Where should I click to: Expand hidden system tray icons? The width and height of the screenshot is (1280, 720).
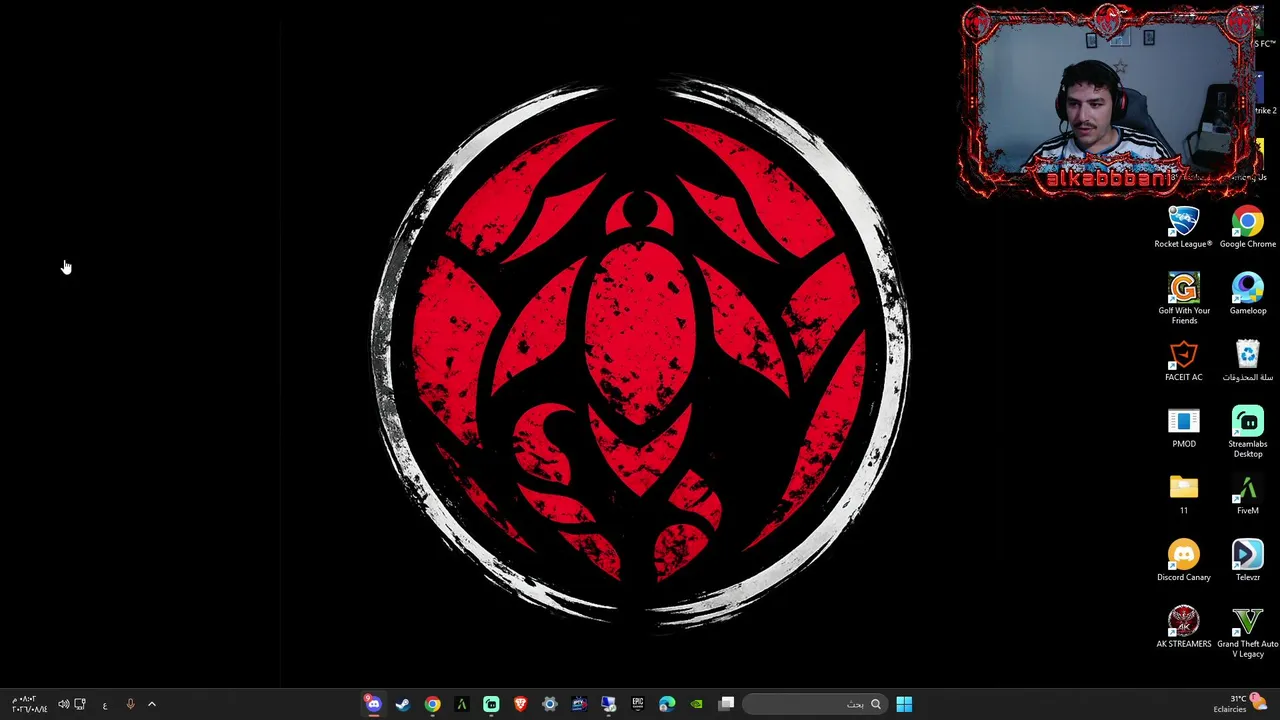click(152, 704)
